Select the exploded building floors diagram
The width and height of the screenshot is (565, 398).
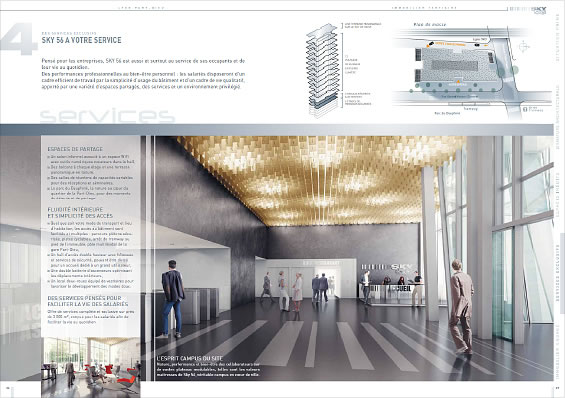coord(322,71)
